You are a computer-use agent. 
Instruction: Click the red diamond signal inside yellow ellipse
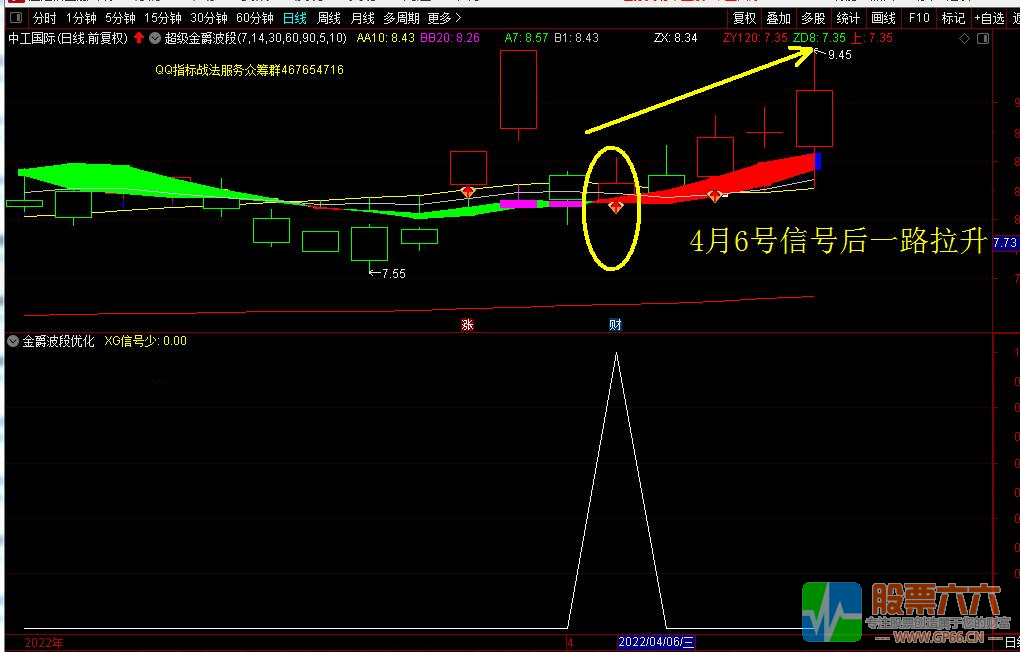pos(616,207)
